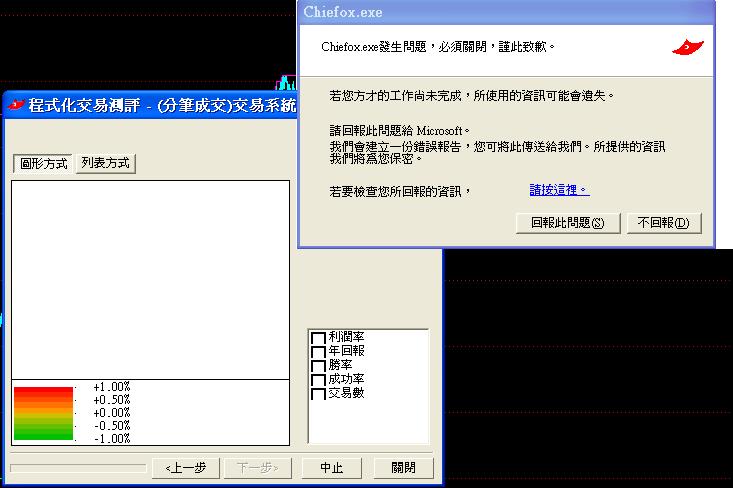Go back with the 上一步 button
Screen dimensions: 733x488
coord(185,467)
